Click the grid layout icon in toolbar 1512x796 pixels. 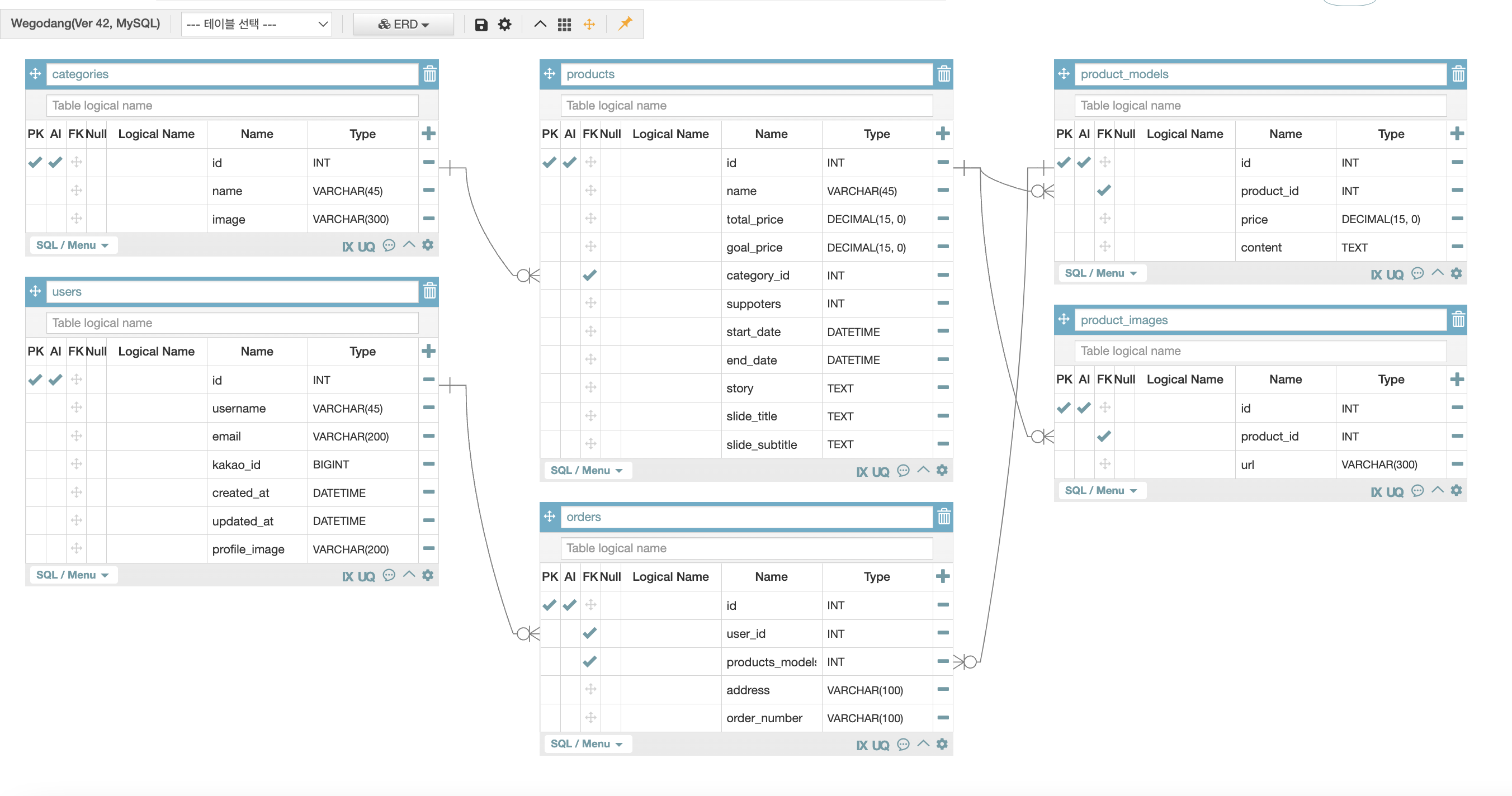coord(564,25)
